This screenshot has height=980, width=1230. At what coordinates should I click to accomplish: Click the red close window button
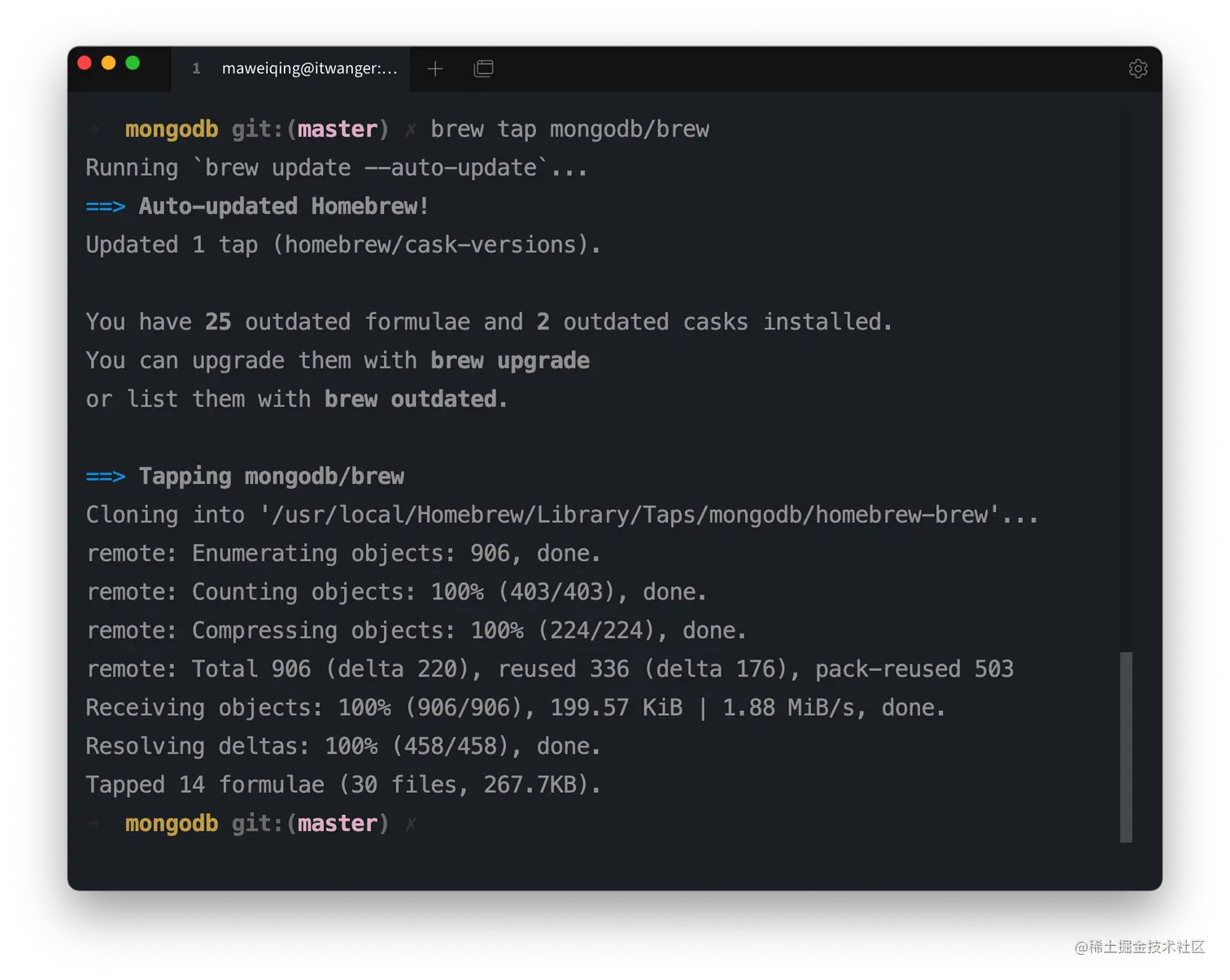pyautogui.click(x=84, y=63)
